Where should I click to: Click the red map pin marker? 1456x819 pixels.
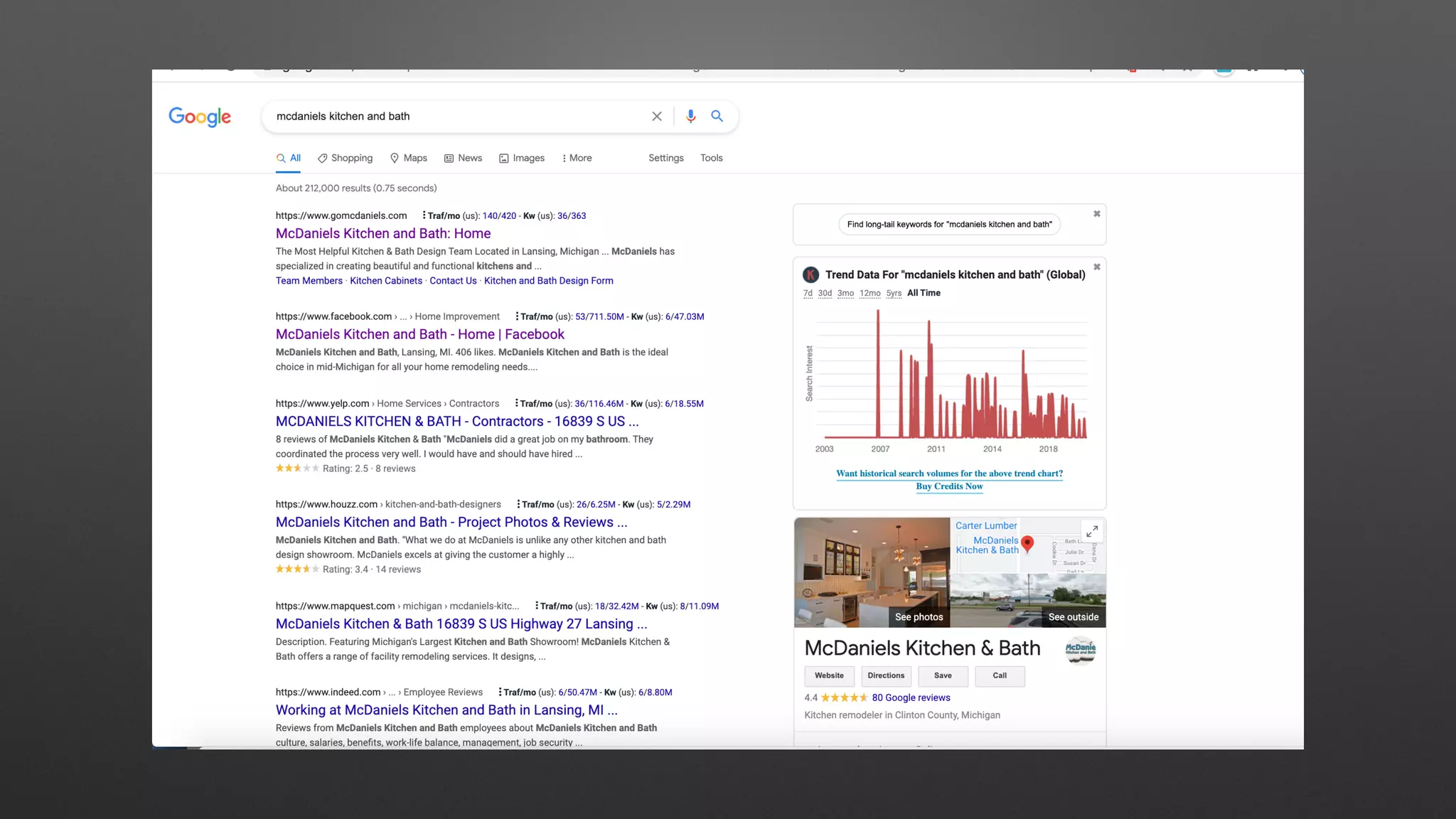pyautogui.click(x=1027, y=545)
